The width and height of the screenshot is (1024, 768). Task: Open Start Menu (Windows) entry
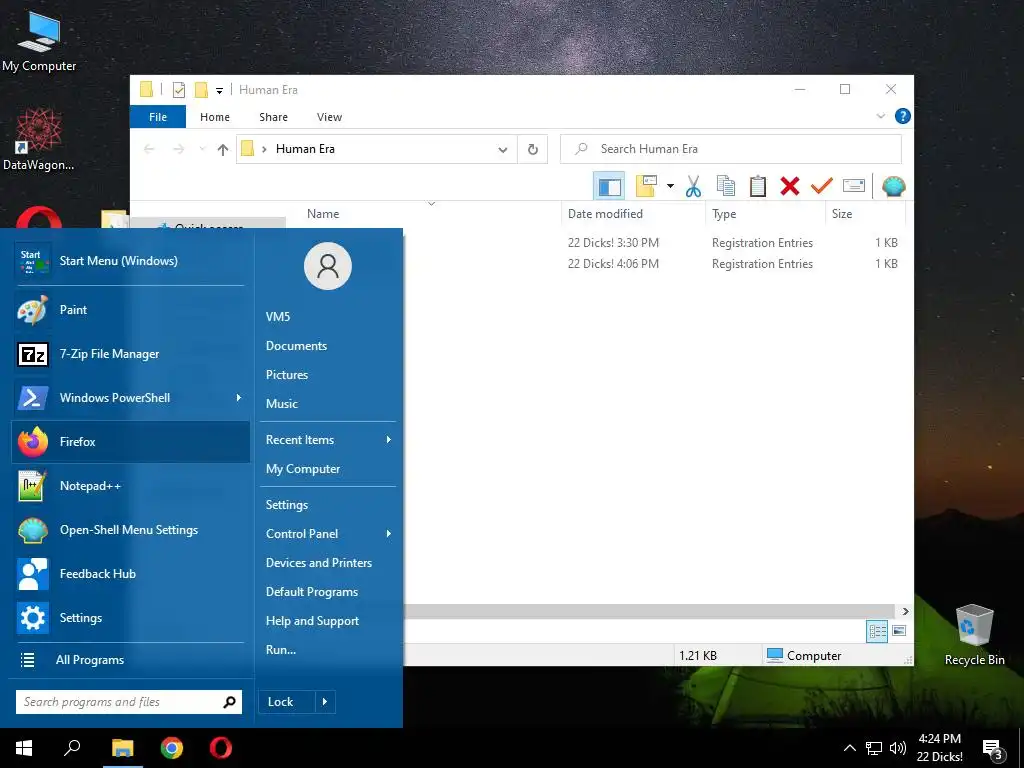tap(131, 261)
